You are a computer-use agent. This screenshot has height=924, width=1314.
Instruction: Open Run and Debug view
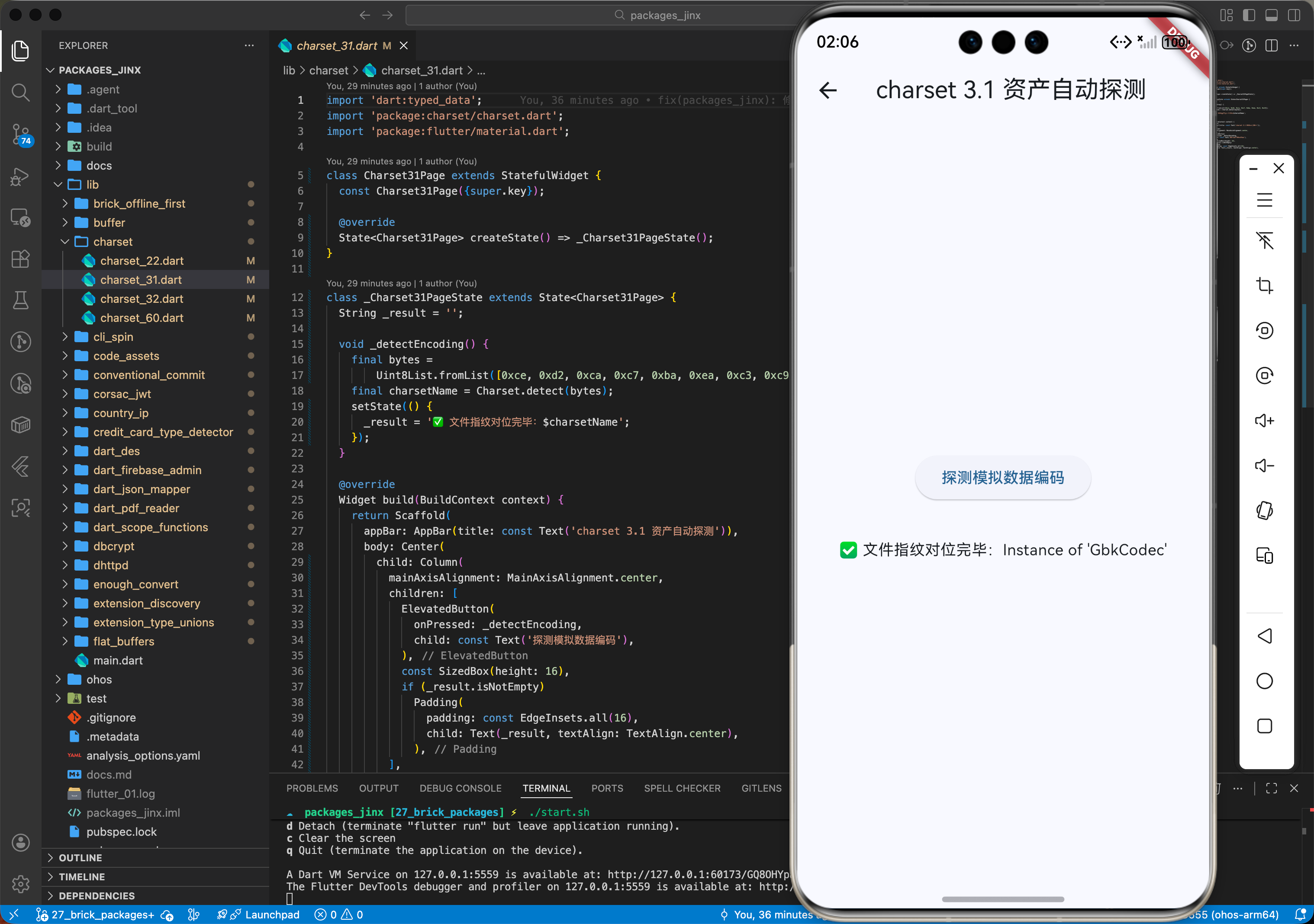coord(21,177)
